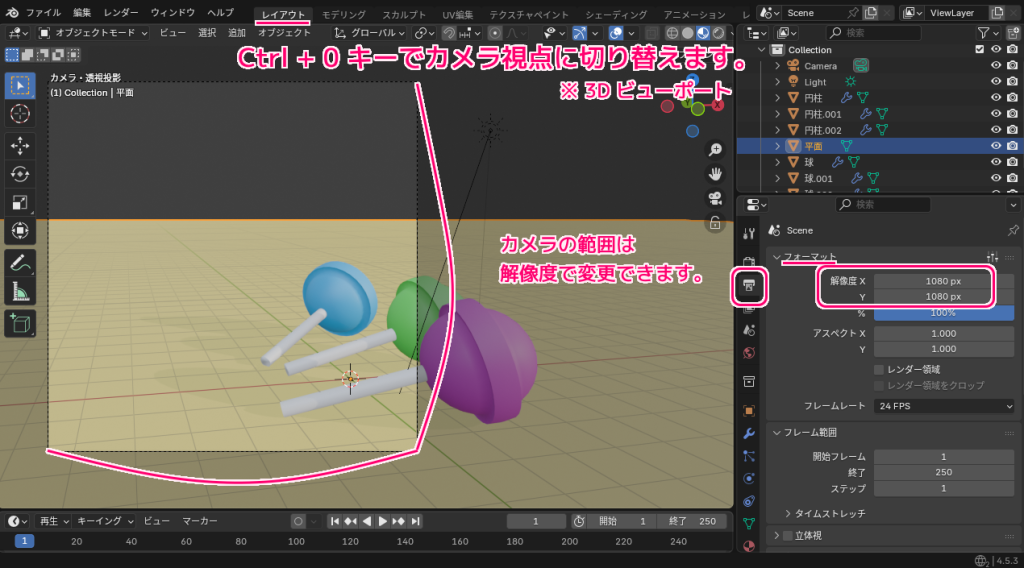Open the World properties tab icon

pos(749,353)
